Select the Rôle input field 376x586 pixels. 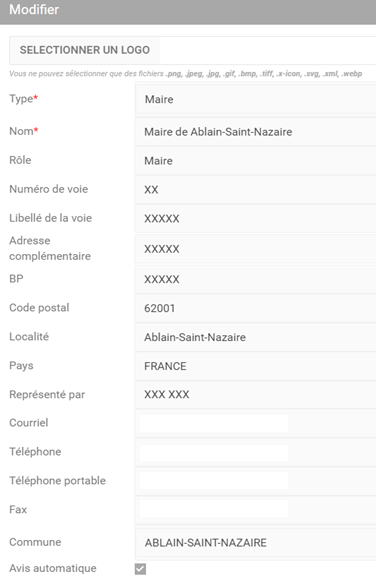coord(256,161)
